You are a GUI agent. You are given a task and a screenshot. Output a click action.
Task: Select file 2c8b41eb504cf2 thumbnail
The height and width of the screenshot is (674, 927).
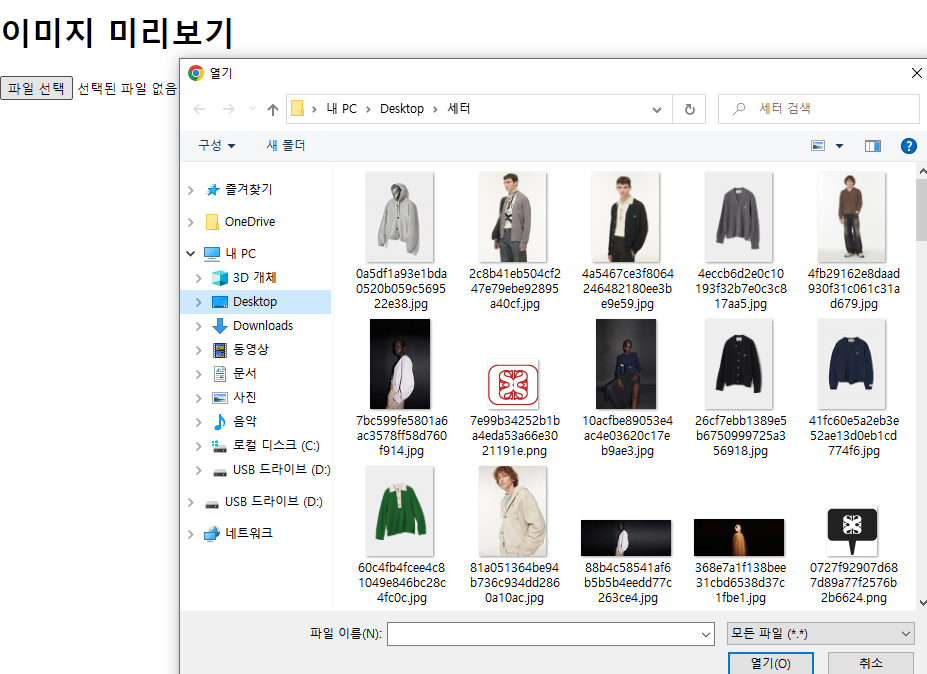coord(513,217)
